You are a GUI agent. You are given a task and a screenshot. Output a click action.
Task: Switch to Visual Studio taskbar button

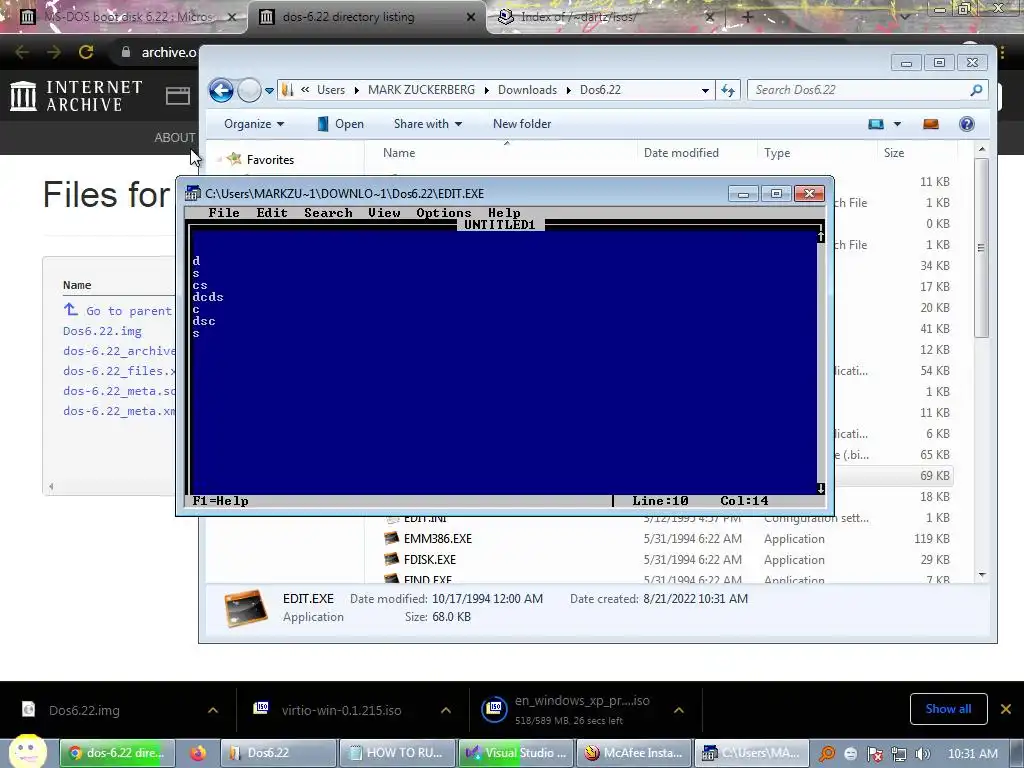(x=516, y=753)
